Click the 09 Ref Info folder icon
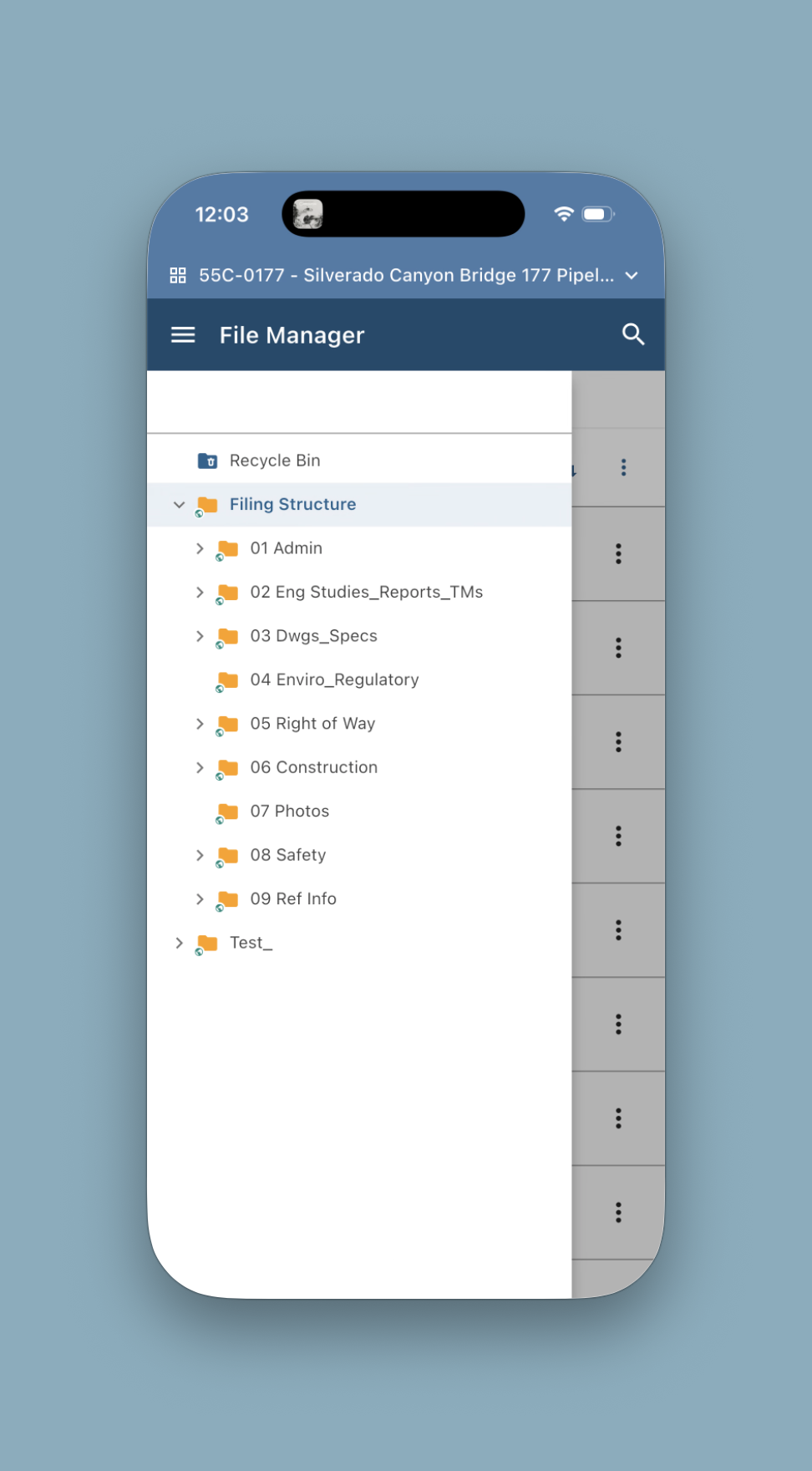The height and width of the screenshot is (1471, 812). pyautogui.click(x=227, y=900)
